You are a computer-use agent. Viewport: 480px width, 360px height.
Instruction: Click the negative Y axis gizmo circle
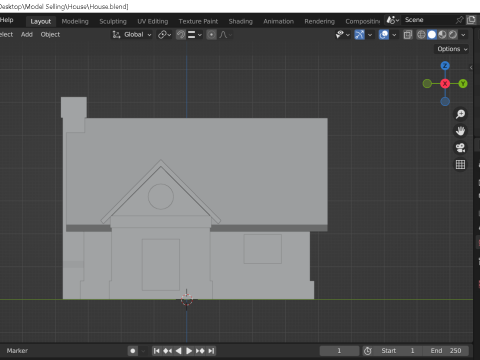[427, 84]
